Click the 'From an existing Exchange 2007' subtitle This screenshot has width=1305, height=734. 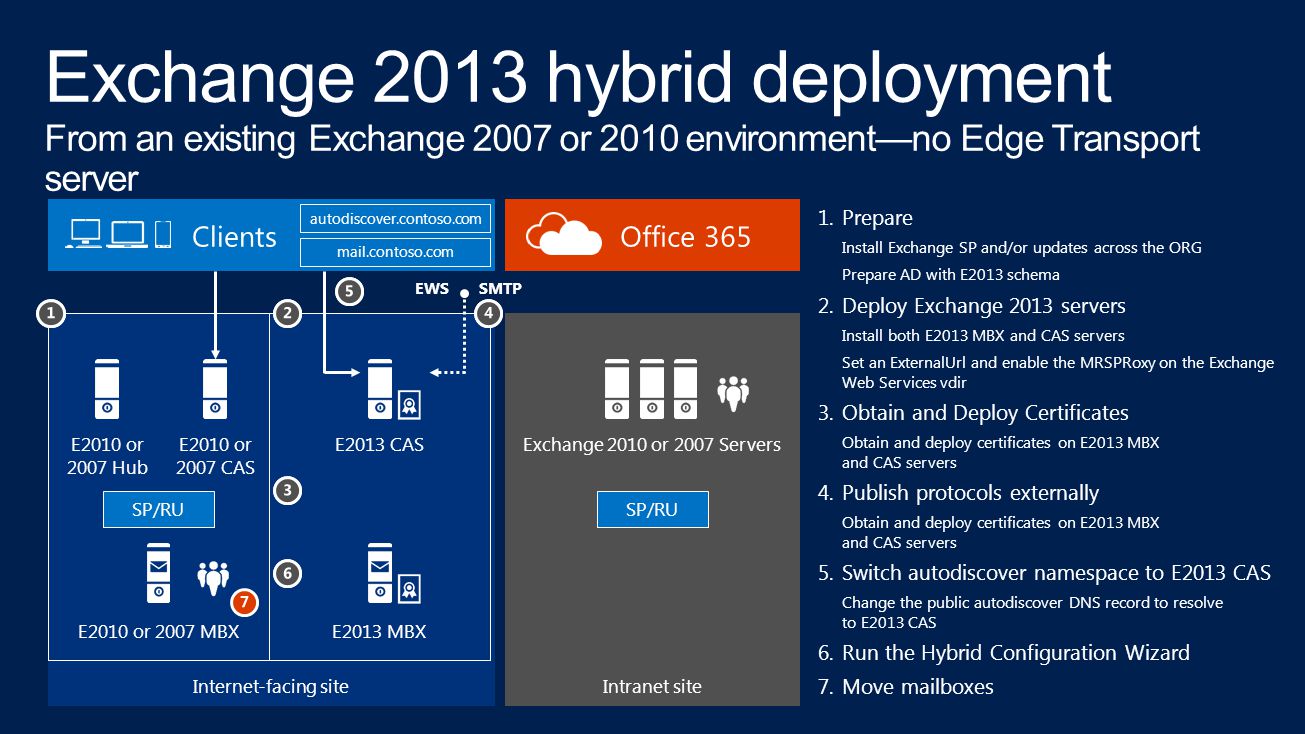click(623, 158)
